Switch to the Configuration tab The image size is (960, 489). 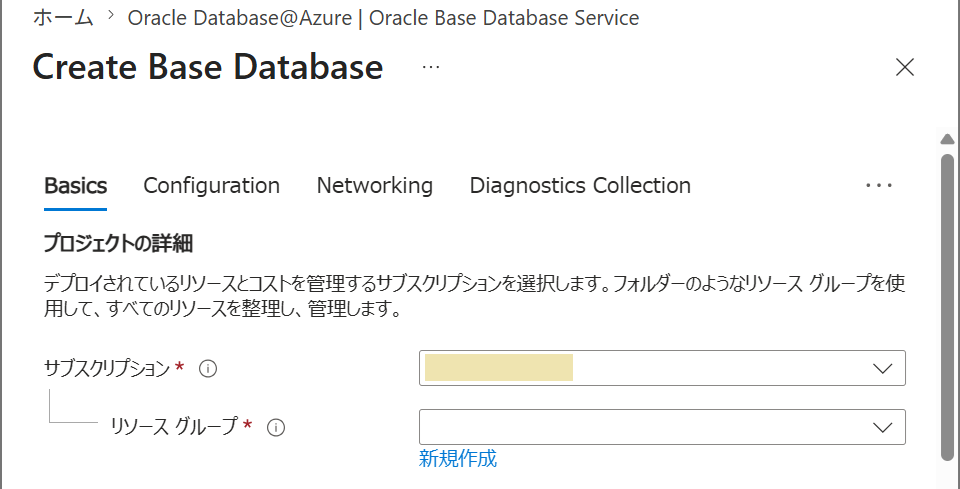211,185
